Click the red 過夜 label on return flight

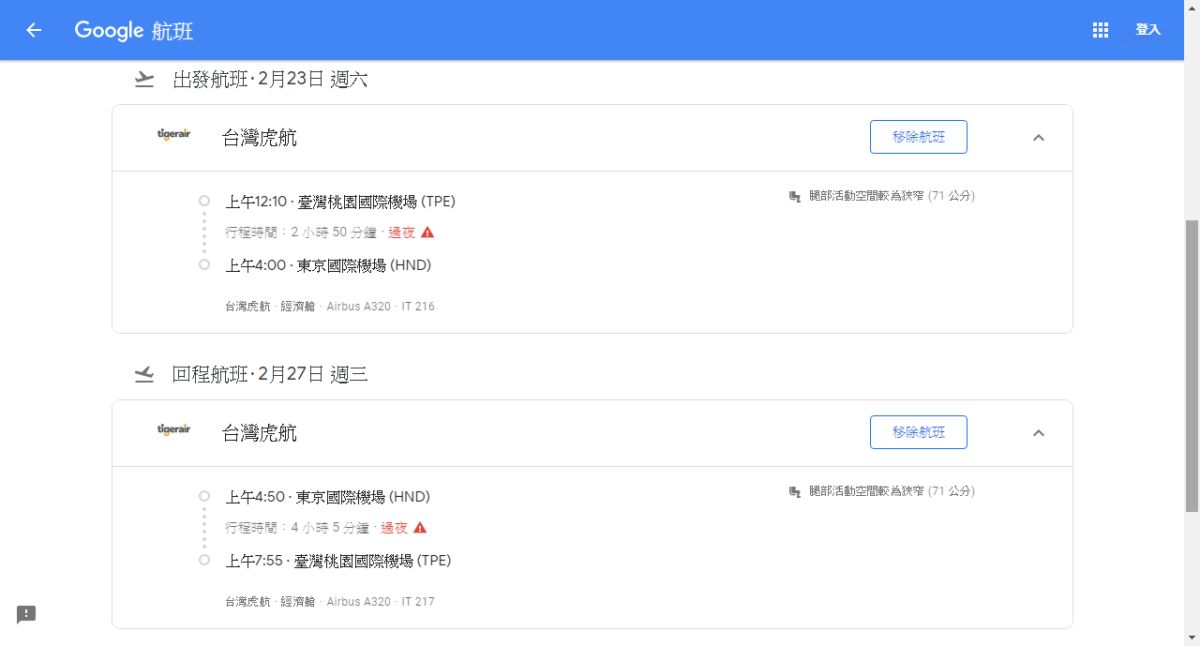394,528
